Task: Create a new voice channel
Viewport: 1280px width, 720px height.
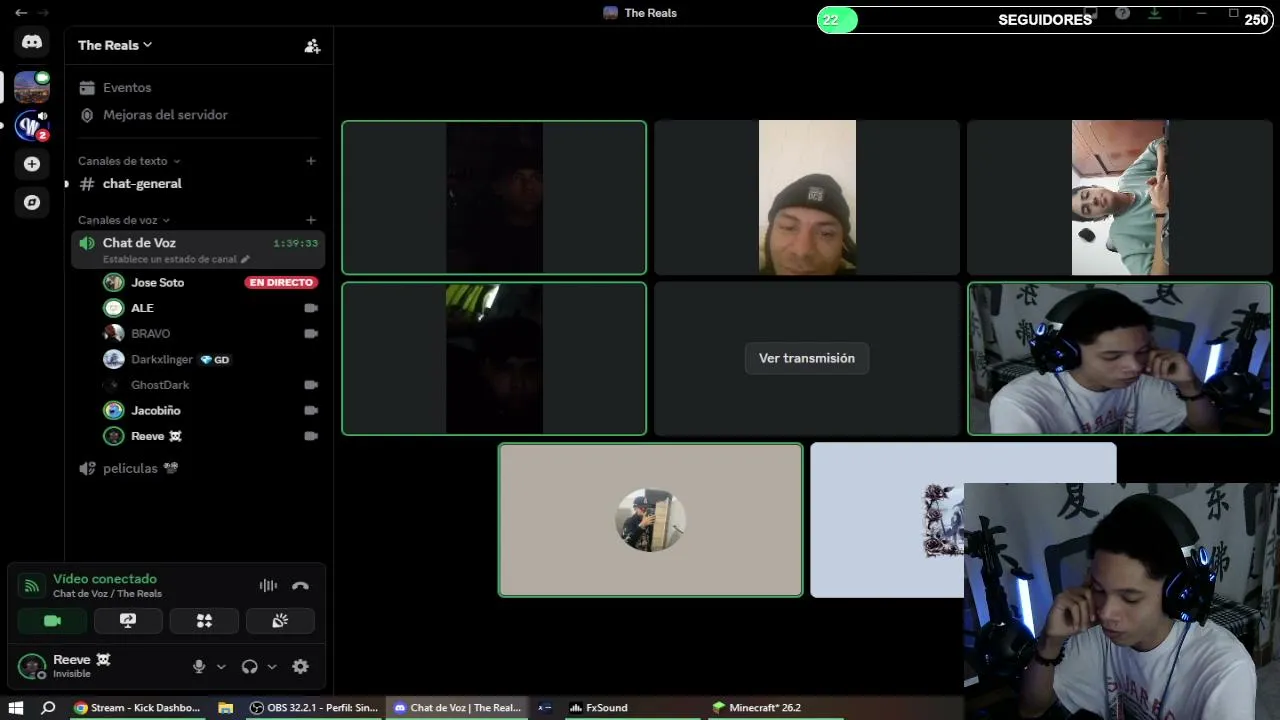Action: (311, 220)
